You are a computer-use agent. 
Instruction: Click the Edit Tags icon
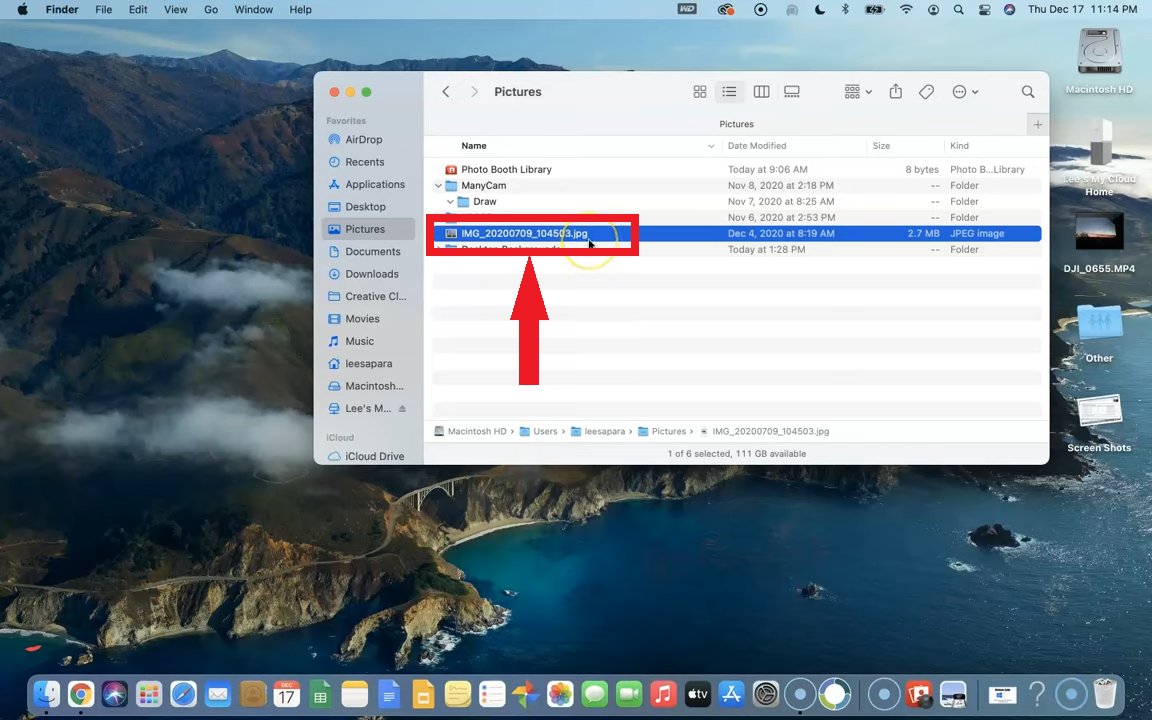pyautogui.click(x=927, y=92)
